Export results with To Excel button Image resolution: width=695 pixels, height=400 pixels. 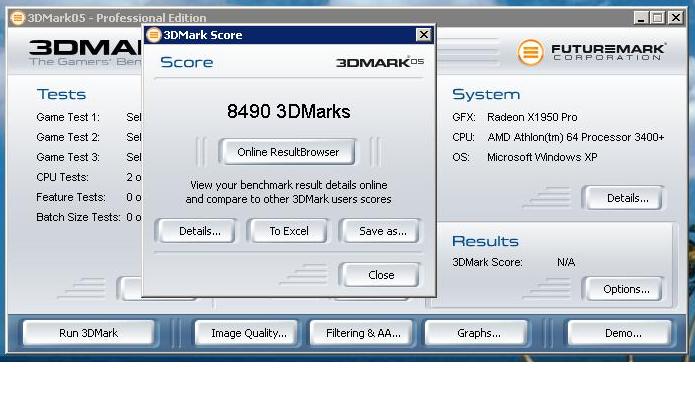pos(289,231)
